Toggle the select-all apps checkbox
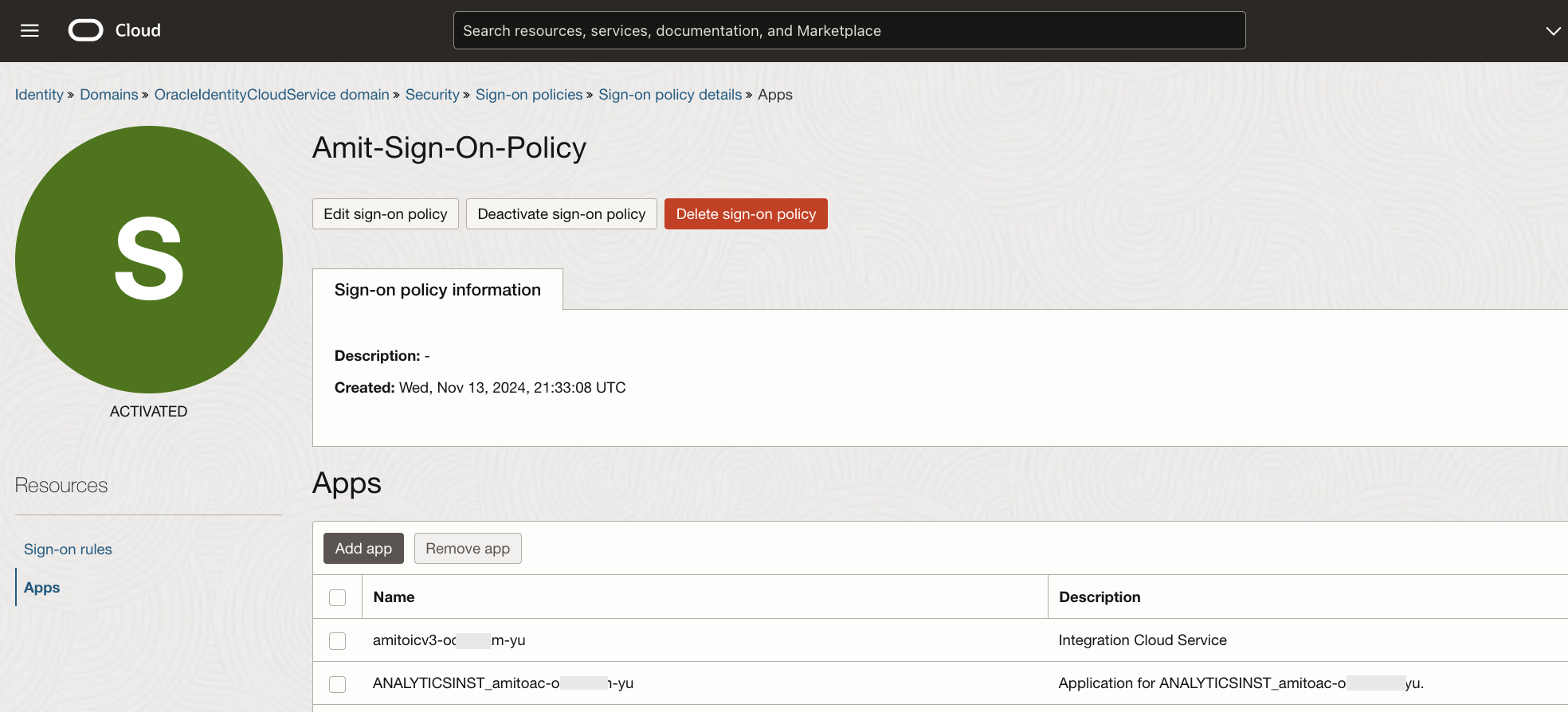This screenshot has height=712, width=1568. 338,597
